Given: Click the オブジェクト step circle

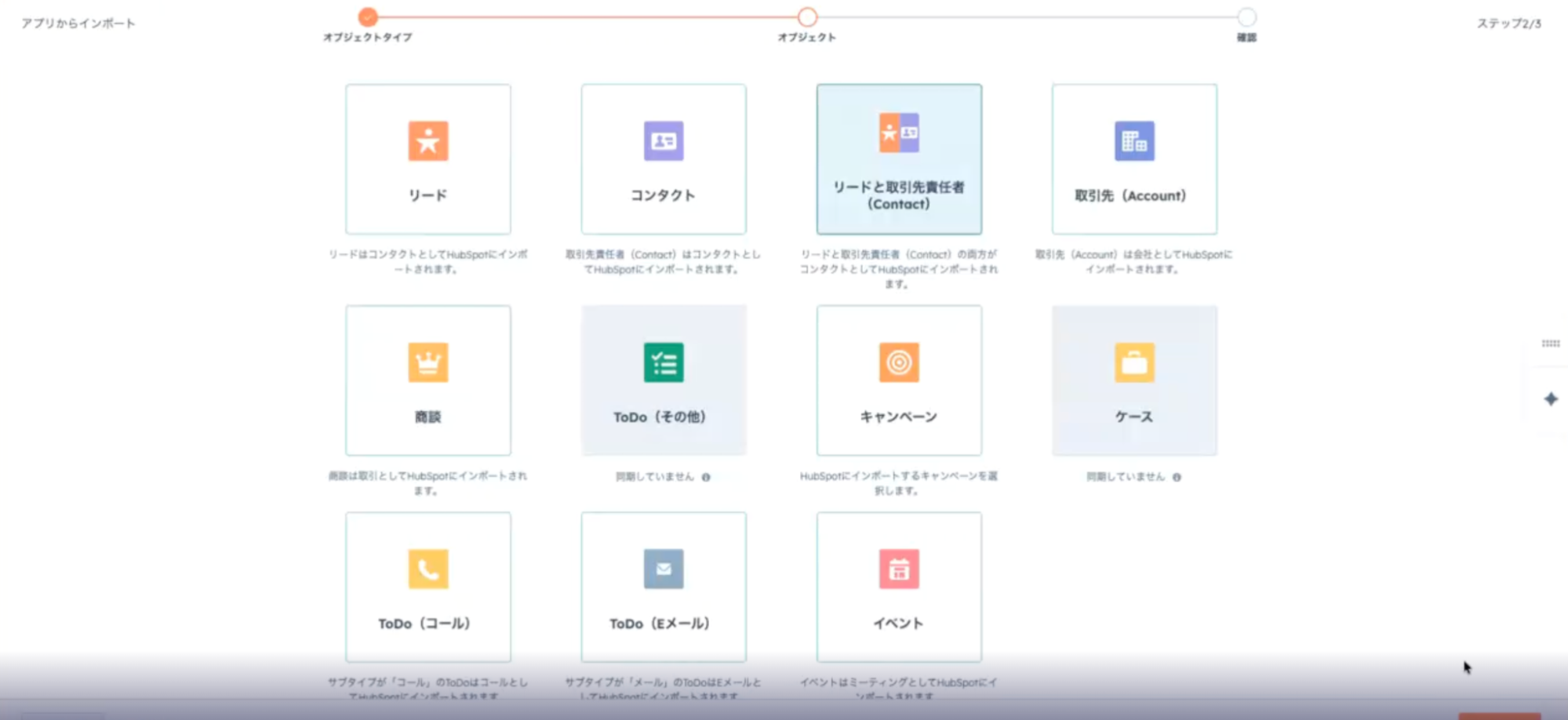Looking at the screenshot, I should click(x=807, y=16).
